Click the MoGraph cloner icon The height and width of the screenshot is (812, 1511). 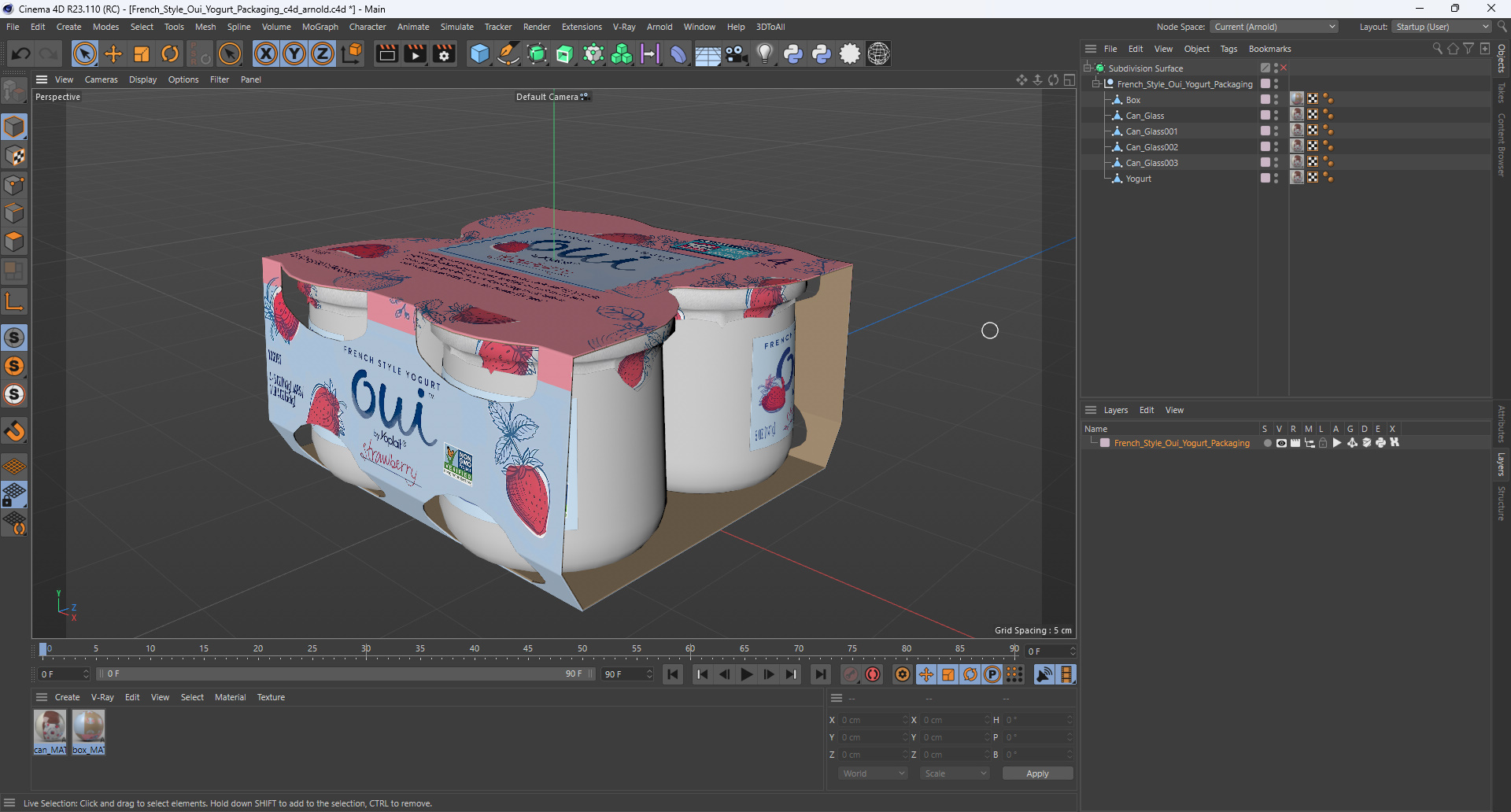(622, 54)
